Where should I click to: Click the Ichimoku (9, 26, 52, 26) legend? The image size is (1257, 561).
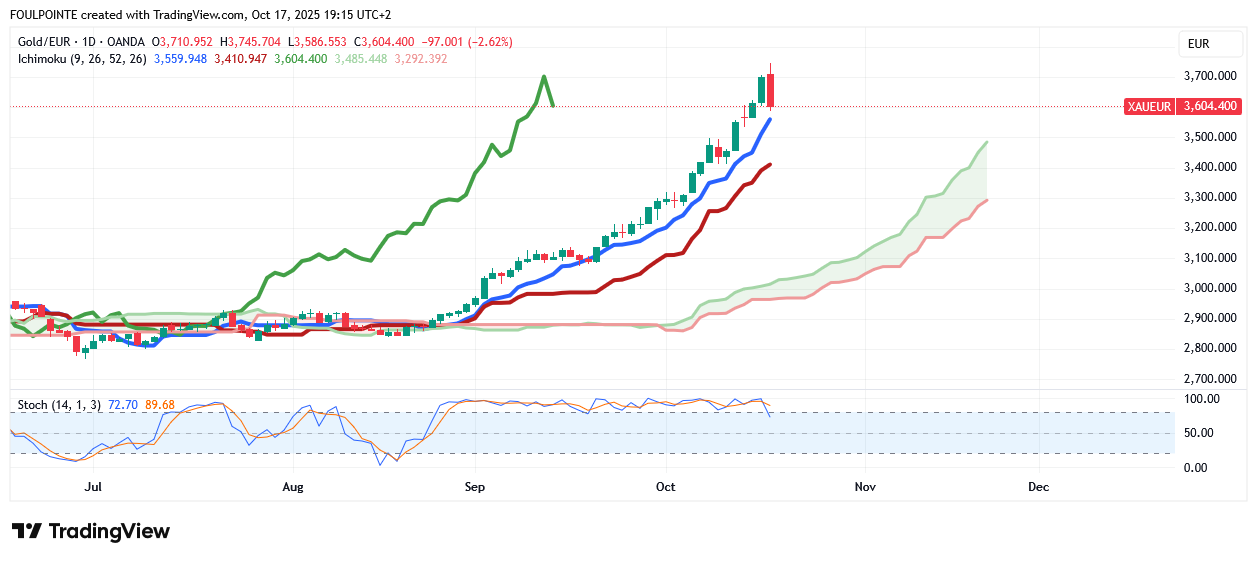click(82, 59)
